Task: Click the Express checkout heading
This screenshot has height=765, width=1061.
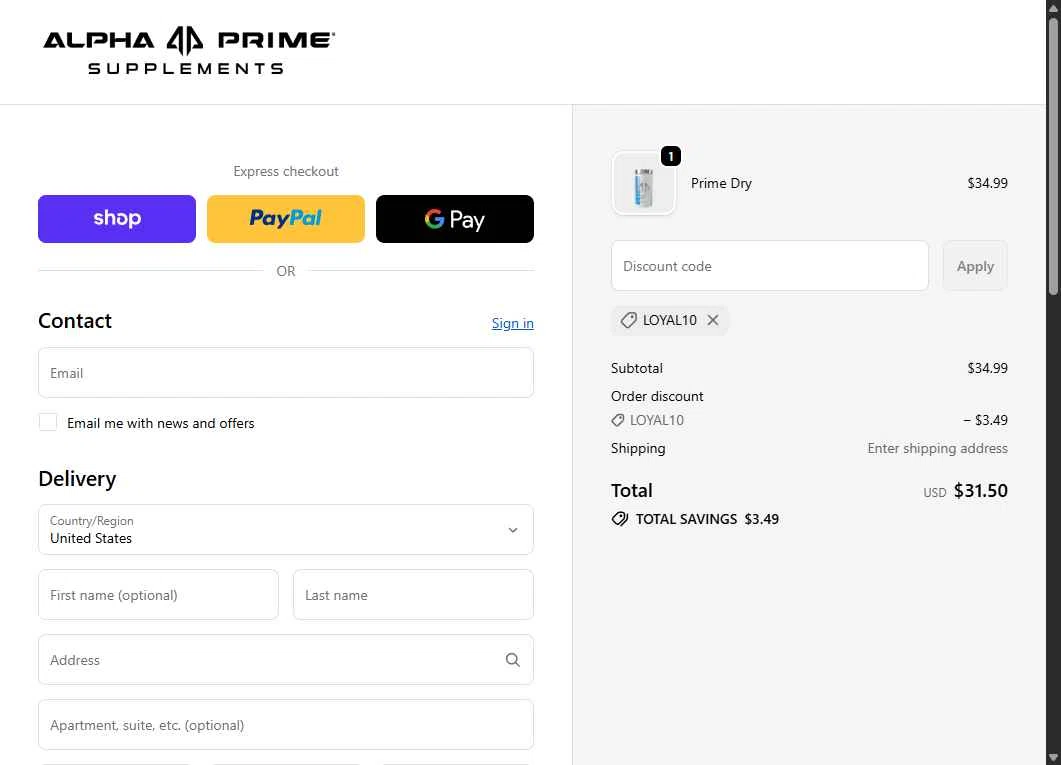Action: pos(286,171)
